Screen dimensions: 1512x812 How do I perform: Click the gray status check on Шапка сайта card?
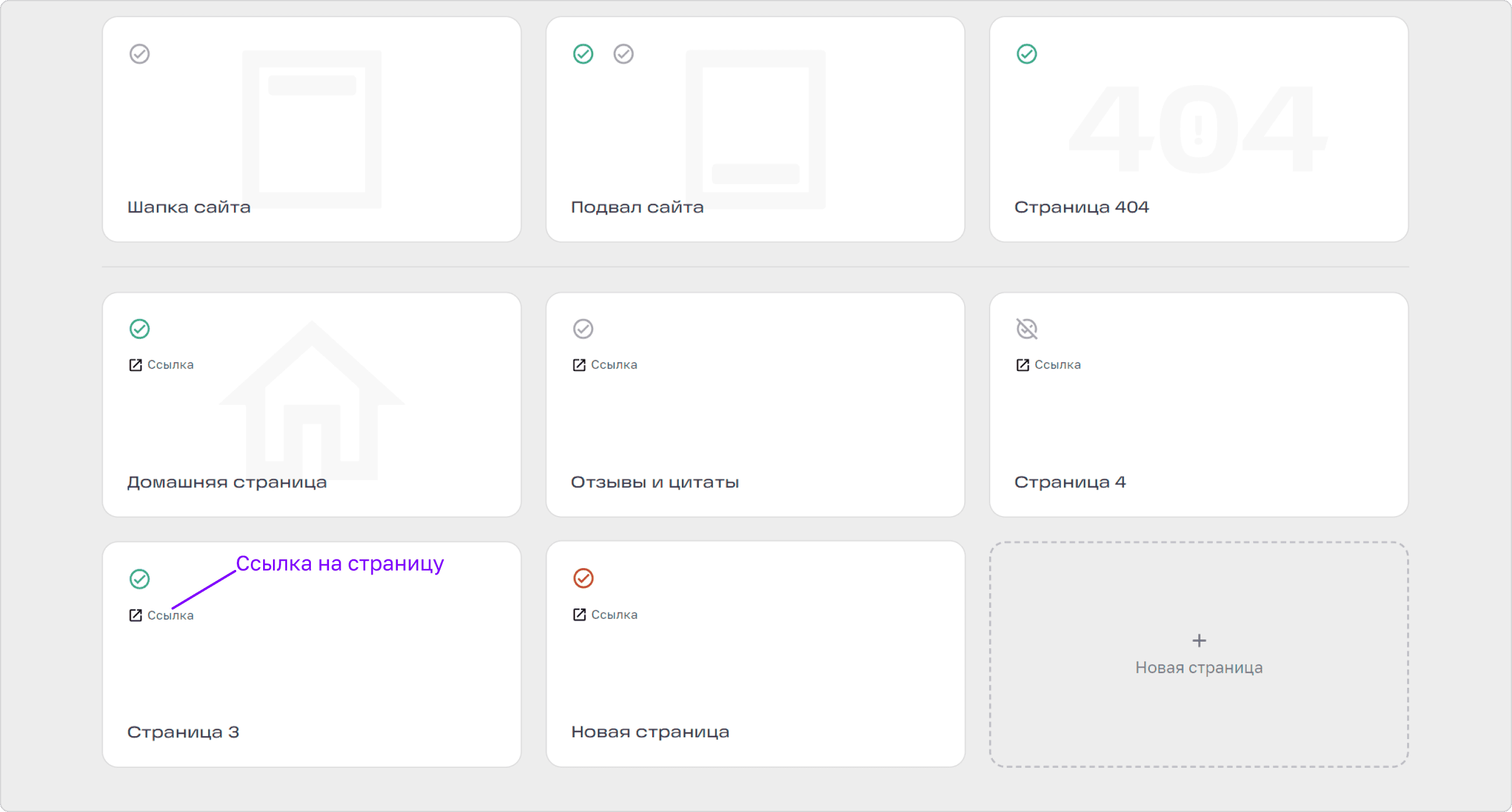click(139, 54)
